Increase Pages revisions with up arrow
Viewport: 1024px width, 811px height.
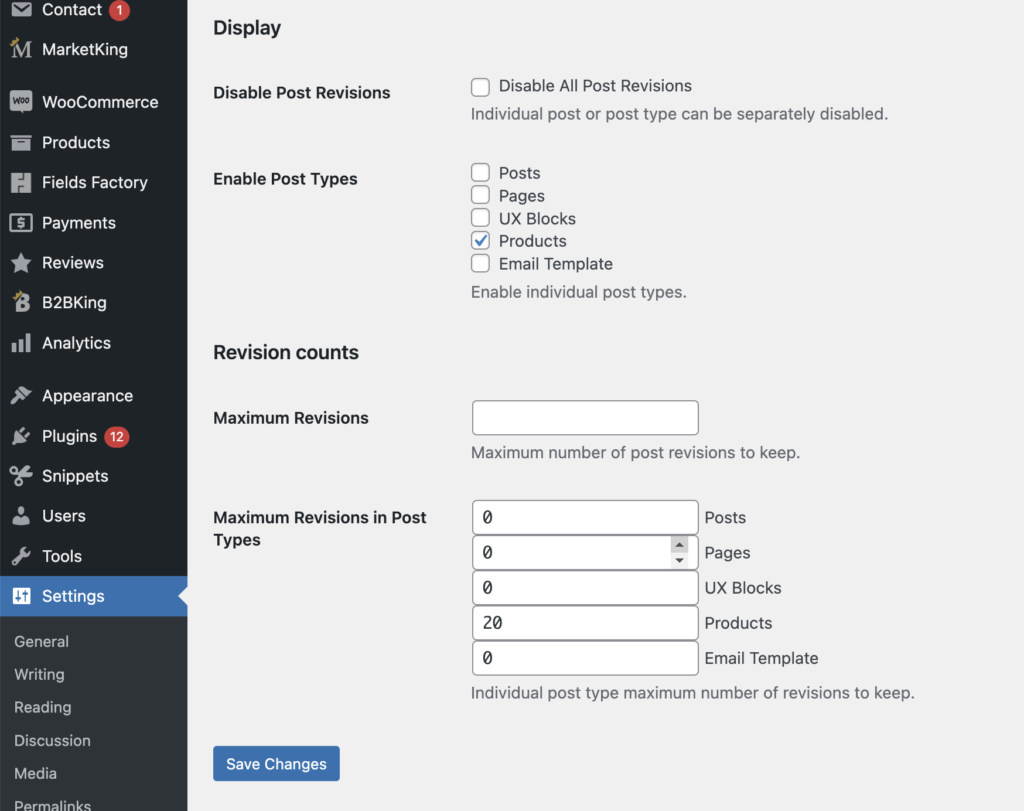(679, 545)
